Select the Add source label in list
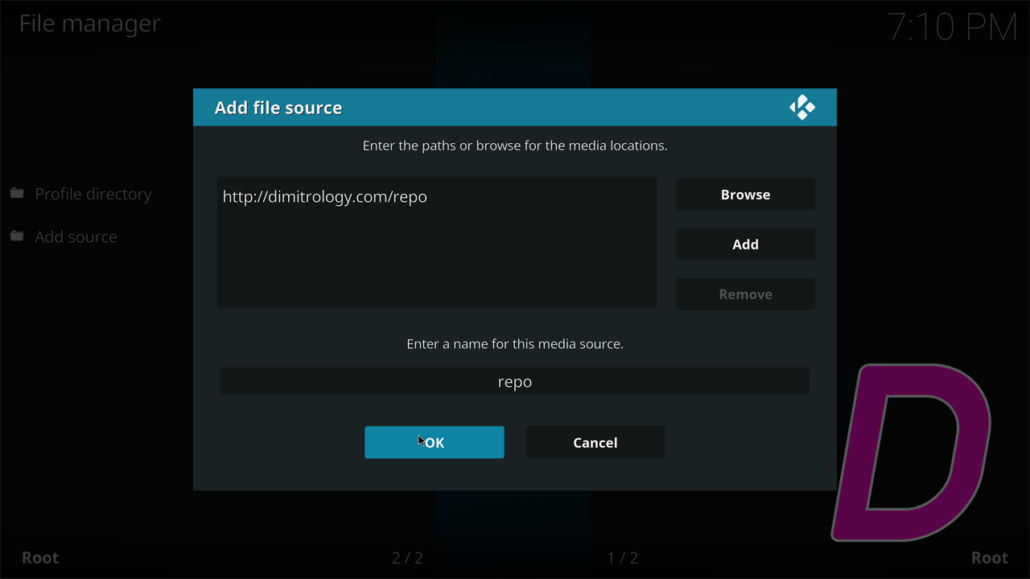 (x=76, y=237)
